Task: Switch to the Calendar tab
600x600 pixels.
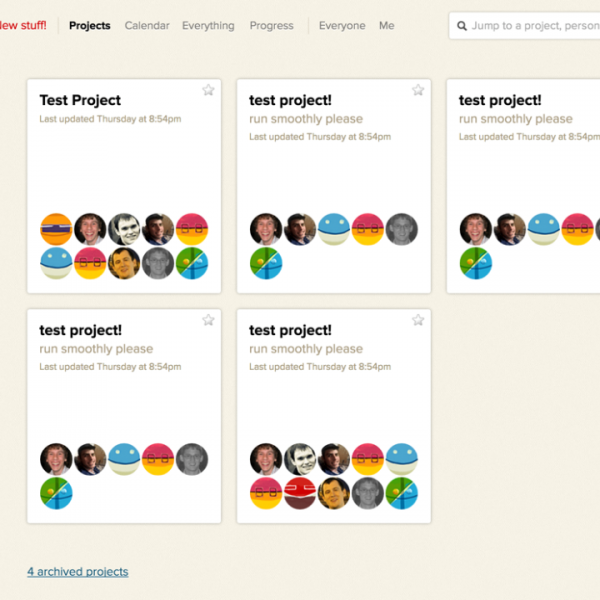Action: (x=147, y=26)
